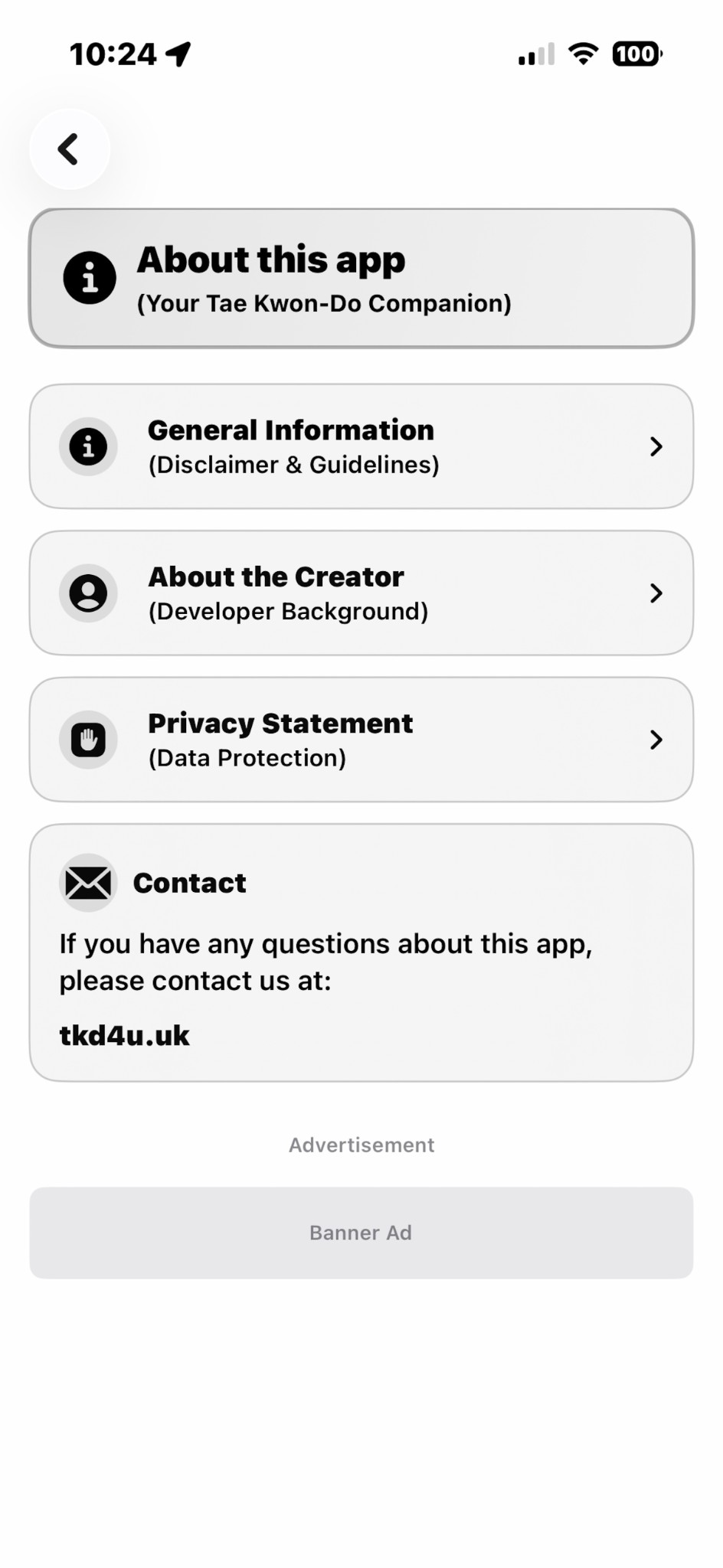Tap the Banner Ad placeholder
The height and width of the screenshot is (1568, 723).
click(361, 1233)
